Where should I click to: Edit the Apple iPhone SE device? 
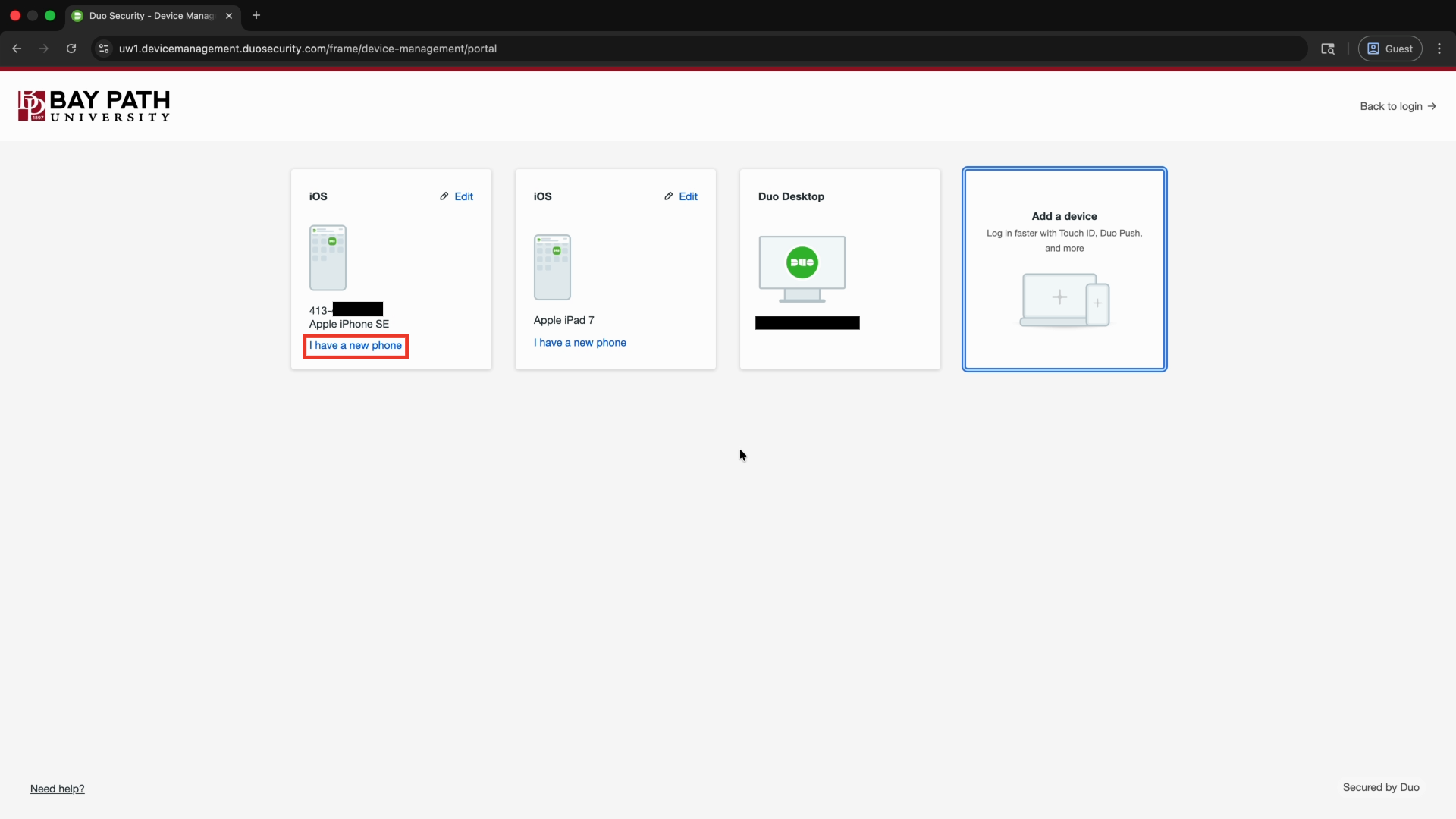pos(457,196)
